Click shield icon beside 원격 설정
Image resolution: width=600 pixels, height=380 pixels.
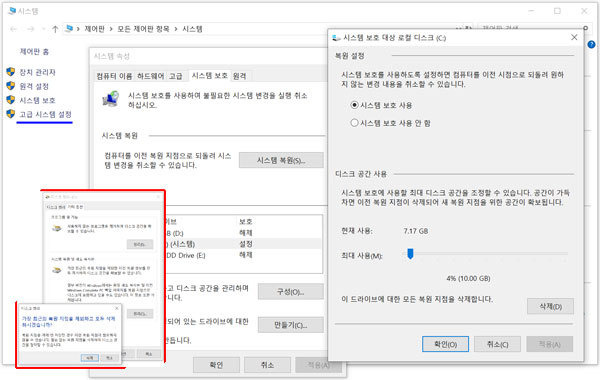[x=11, y=86]
